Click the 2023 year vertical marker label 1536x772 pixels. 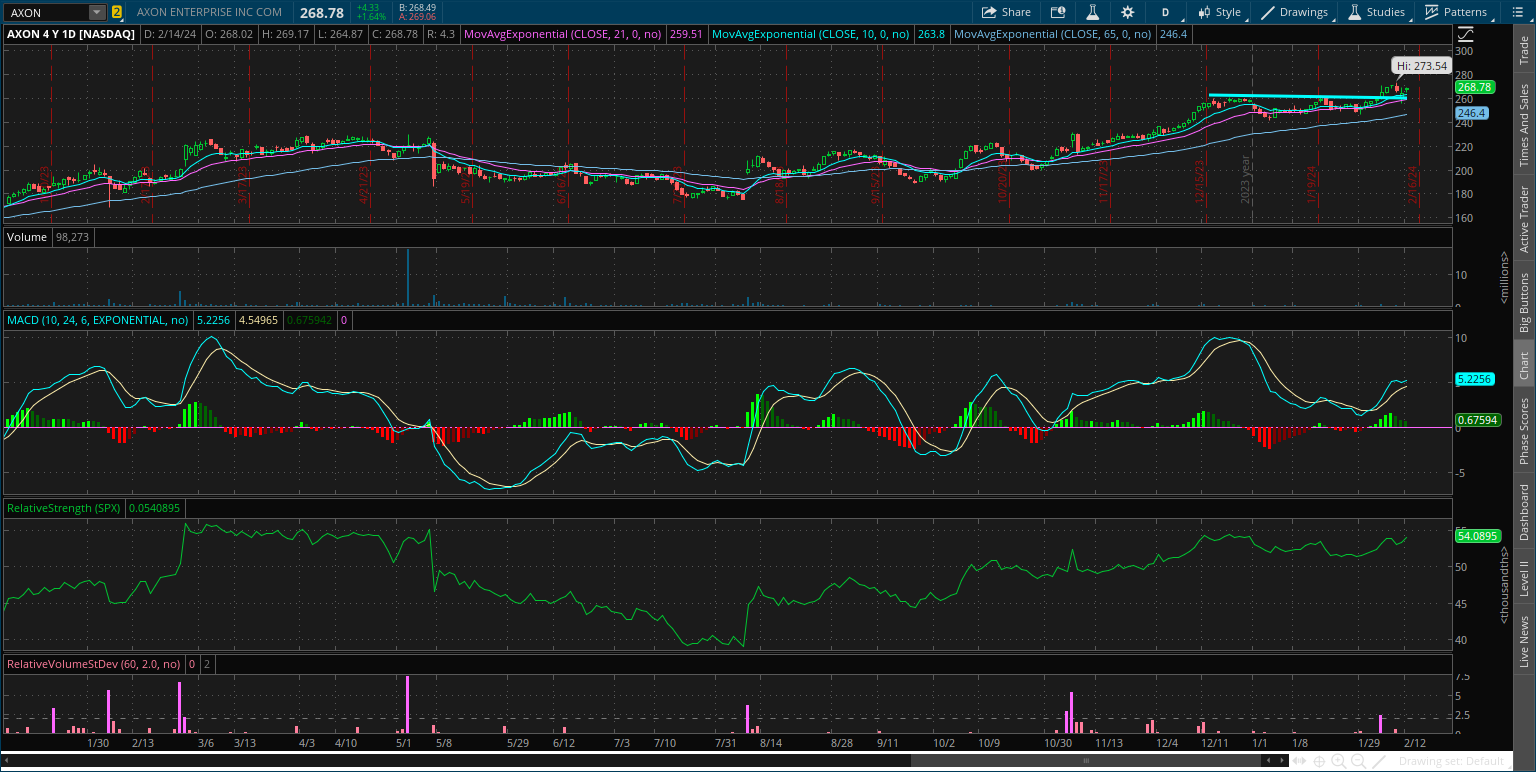[x=1246, y=180]
